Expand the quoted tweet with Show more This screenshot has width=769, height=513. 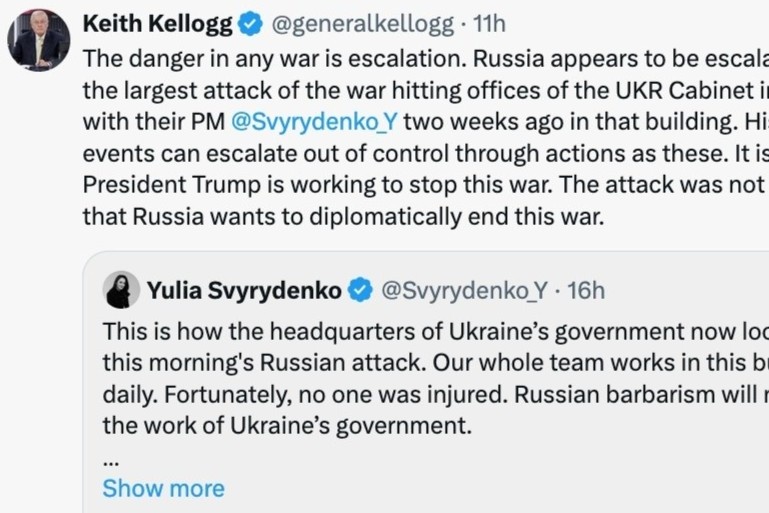(163, 488)
